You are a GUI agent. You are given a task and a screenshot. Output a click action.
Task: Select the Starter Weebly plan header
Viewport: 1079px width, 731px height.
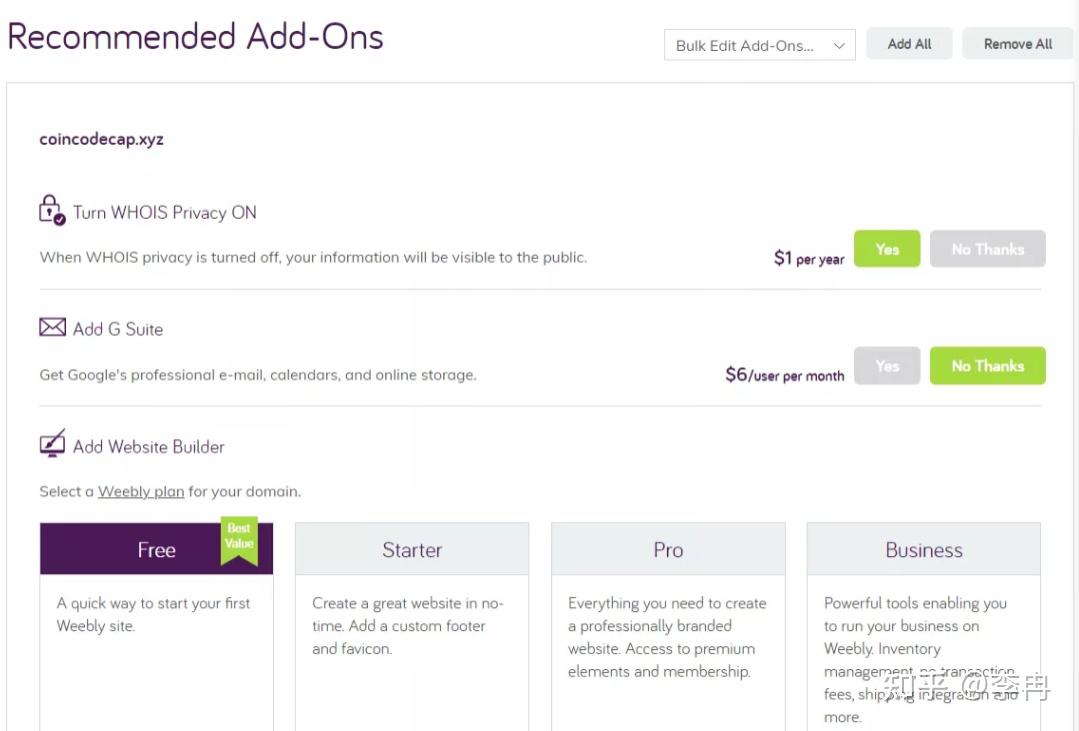(x=412, y=549)
